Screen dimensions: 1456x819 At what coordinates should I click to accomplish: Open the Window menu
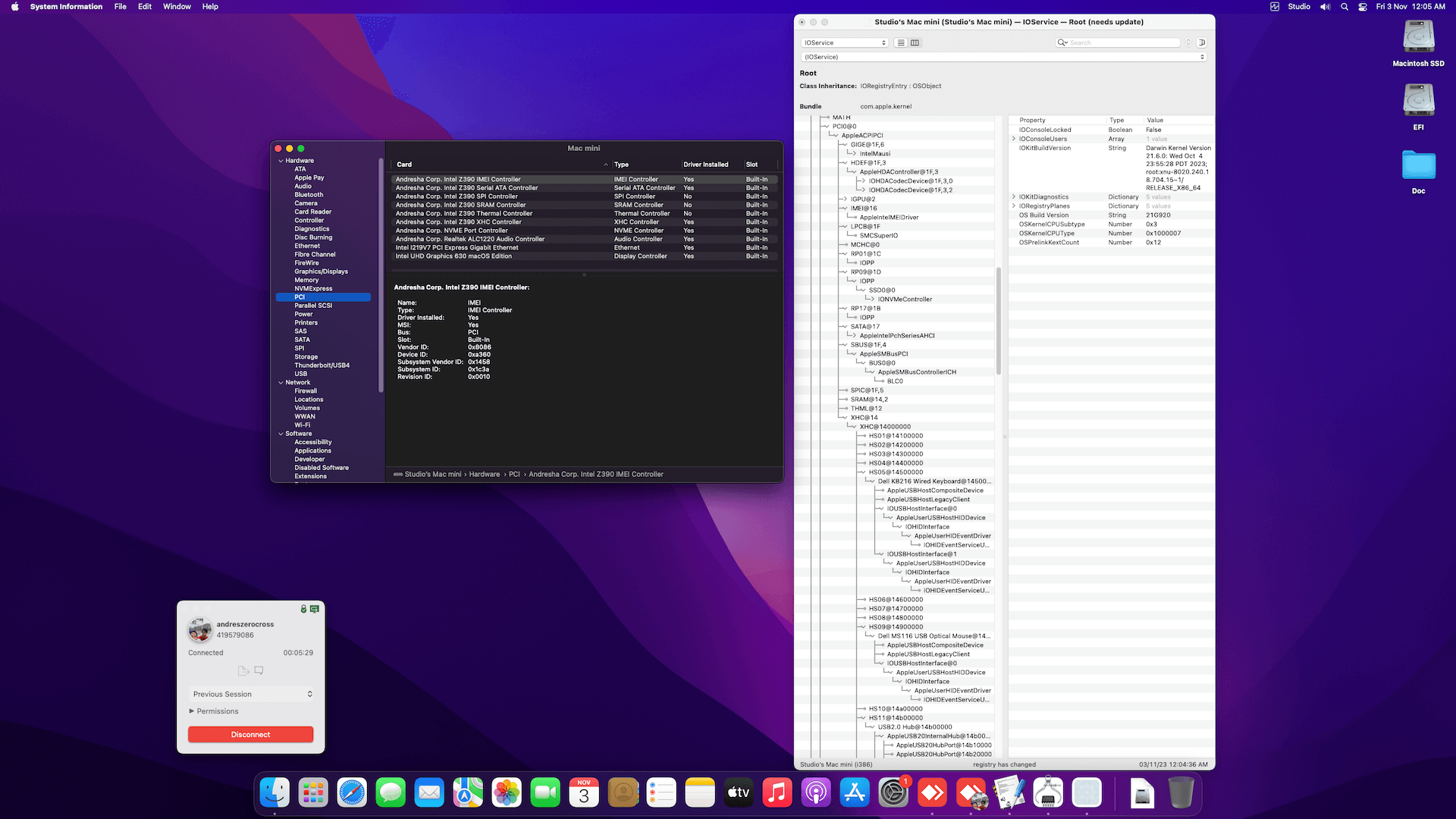177,7
